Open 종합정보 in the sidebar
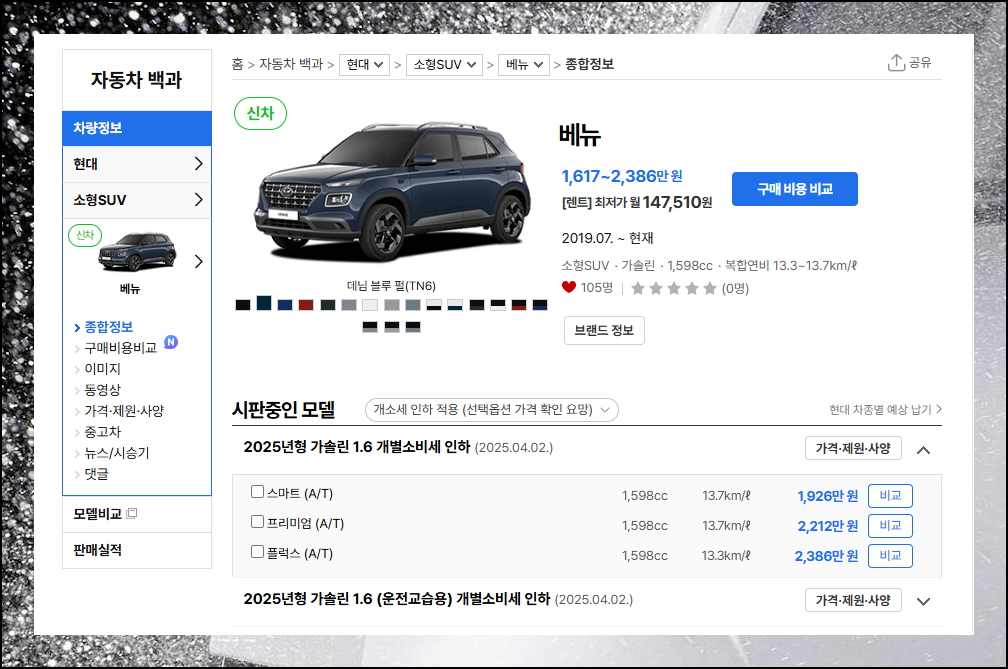 109,327
